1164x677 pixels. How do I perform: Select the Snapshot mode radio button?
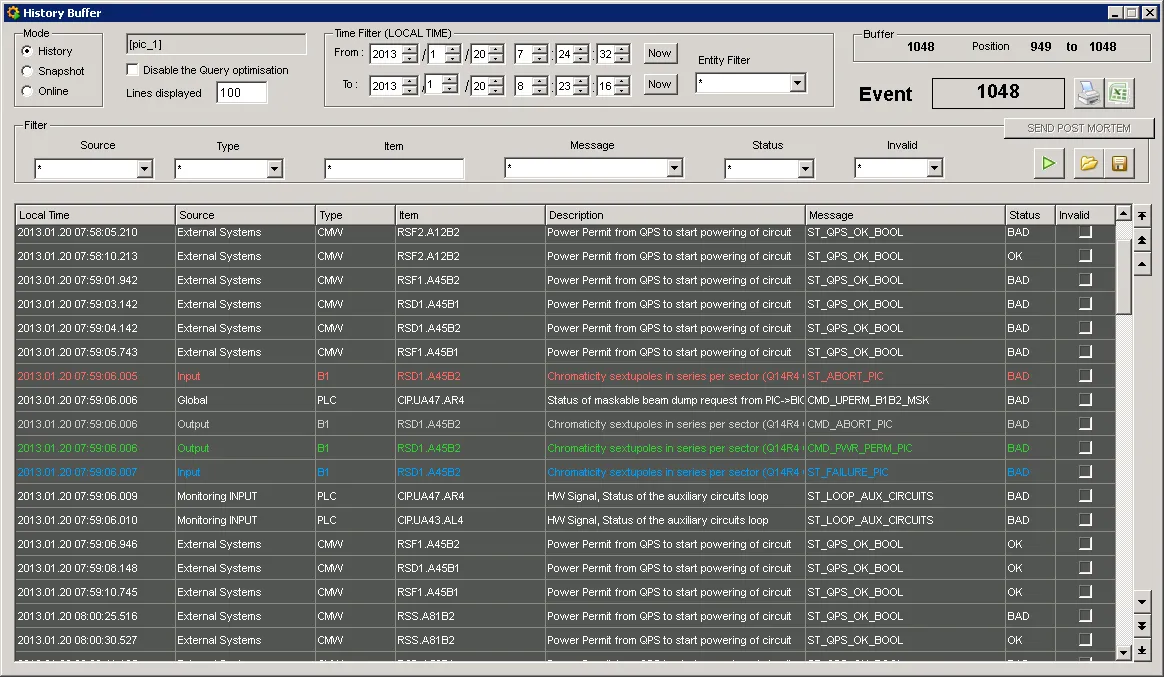27,71
